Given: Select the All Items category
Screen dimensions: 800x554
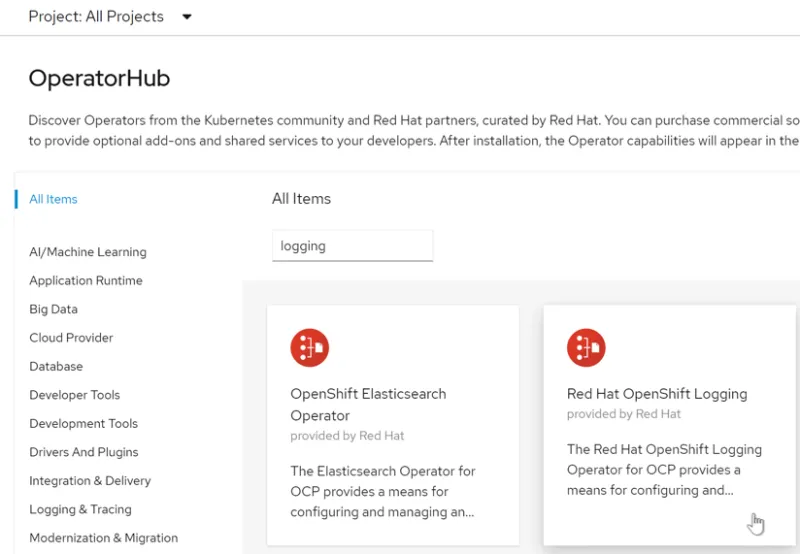Looking at the screenshot, I should [x=53, y=199].
